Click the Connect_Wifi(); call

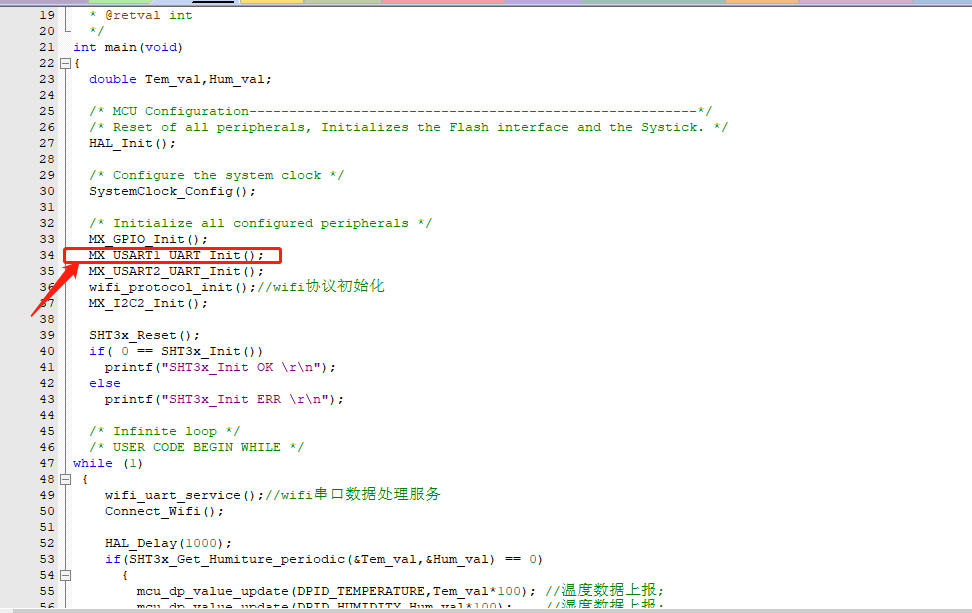164,511
